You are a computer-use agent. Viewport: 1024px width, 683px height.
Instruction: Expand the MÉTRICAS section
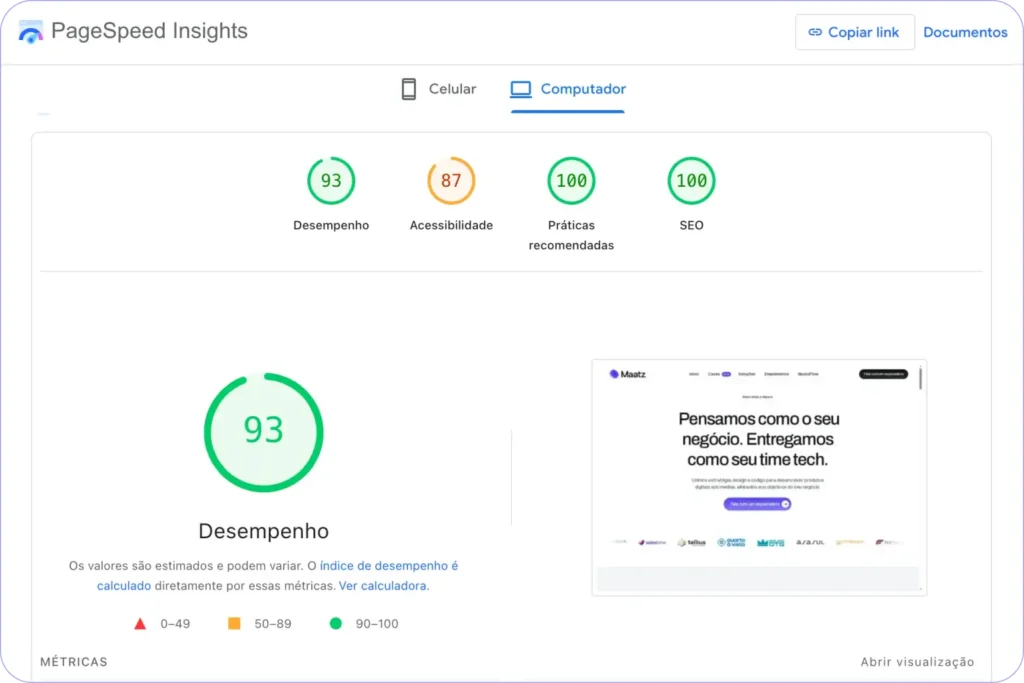tap(74, 661)
